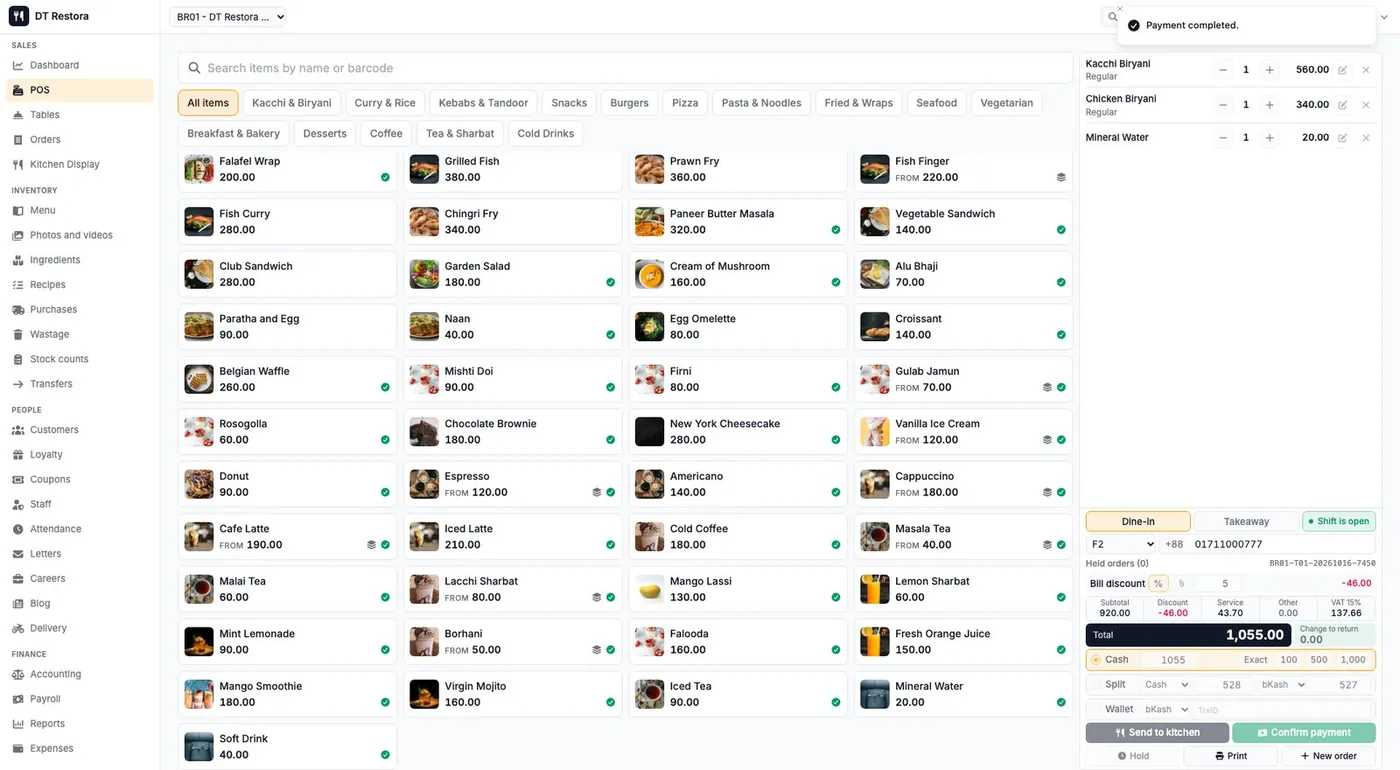The image size is (1400, 770).
Task: Open the Loyalty sidebar entry
Action: 79,454
